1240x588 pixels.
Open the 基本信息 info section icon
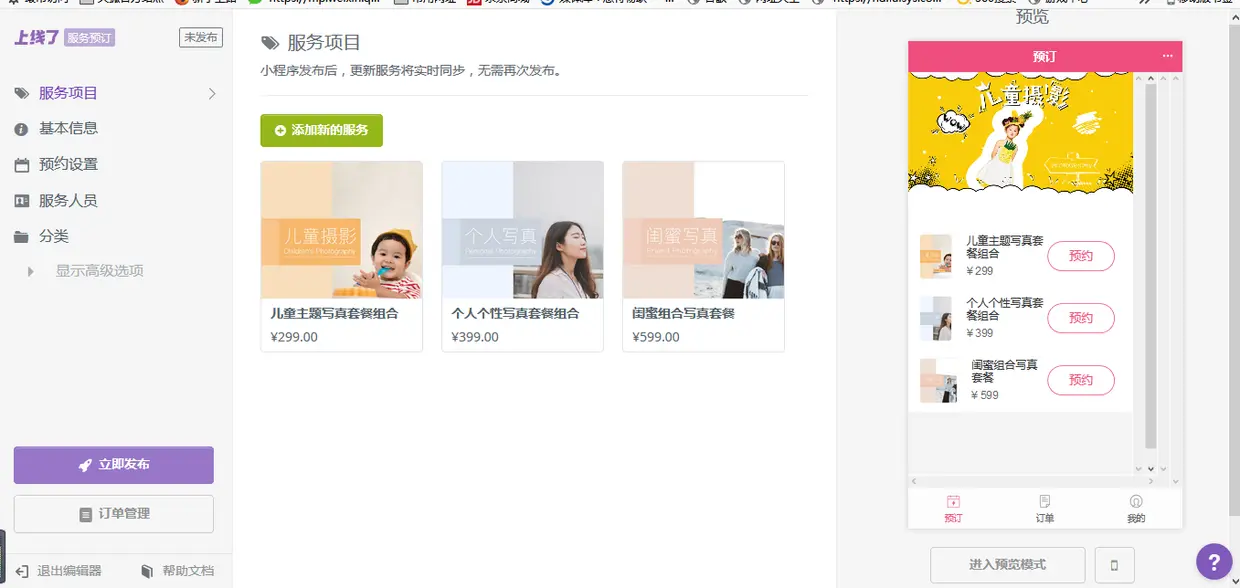tap(22, 128)
